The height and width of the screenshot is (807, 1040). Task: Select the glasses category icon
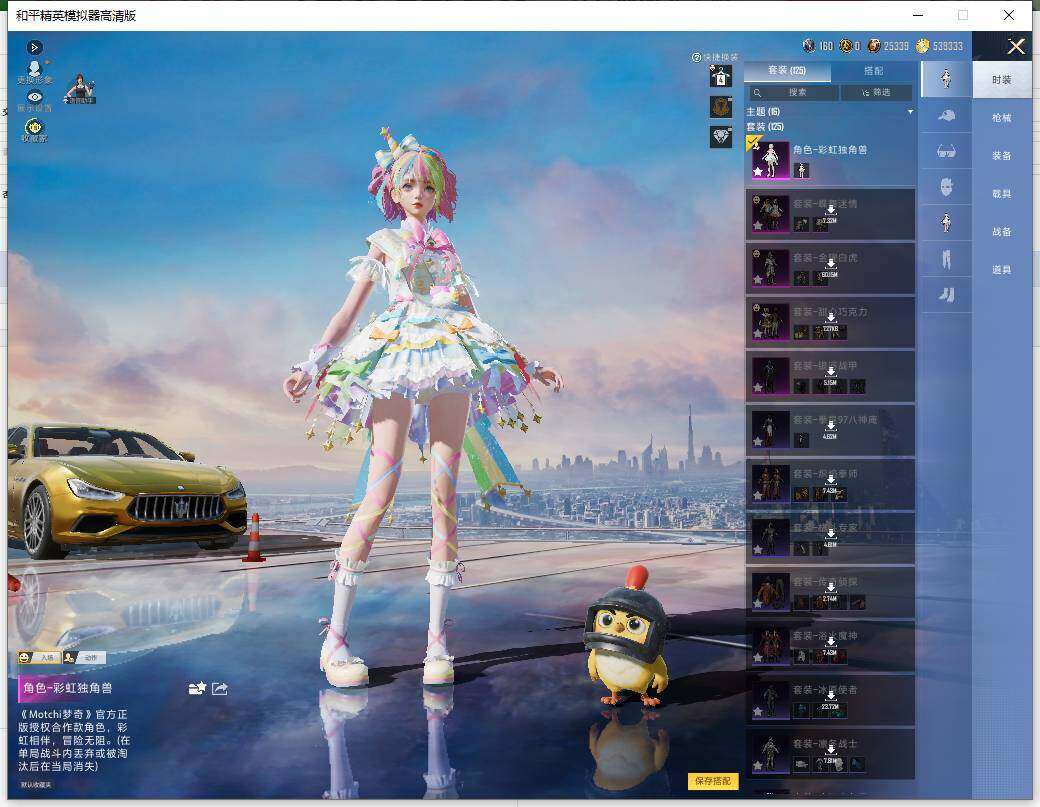pos(946,152)
